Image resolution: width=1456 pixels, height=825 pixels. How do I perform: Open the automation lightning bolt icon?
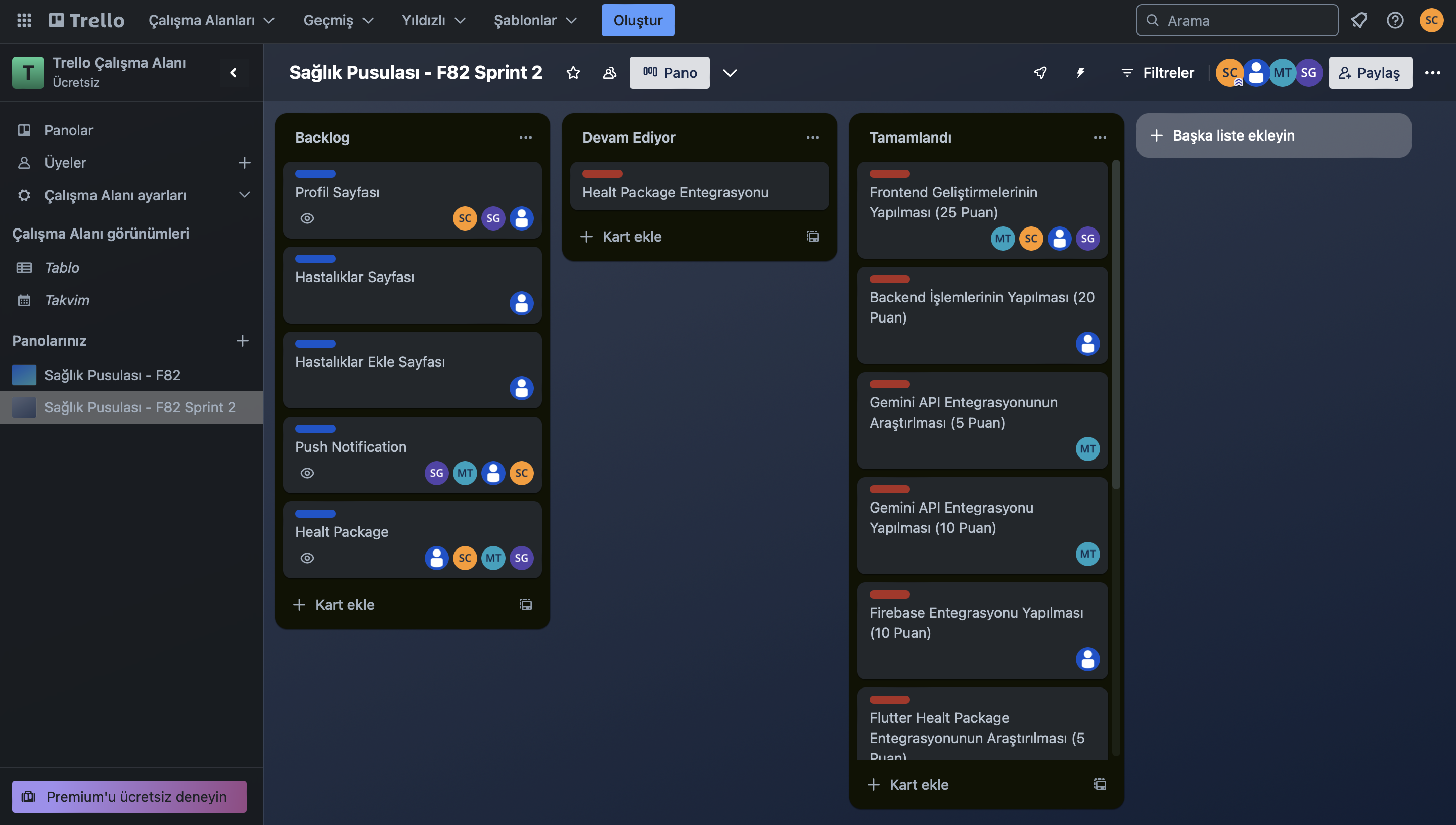1080,72
